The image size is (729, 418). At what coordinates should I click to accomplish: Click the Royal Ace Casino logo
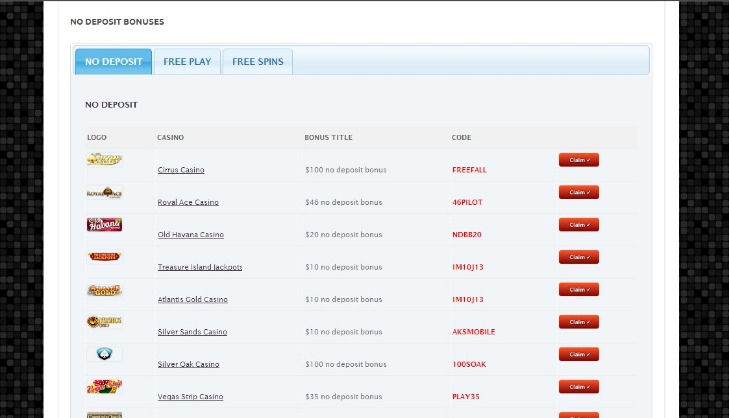104,192
